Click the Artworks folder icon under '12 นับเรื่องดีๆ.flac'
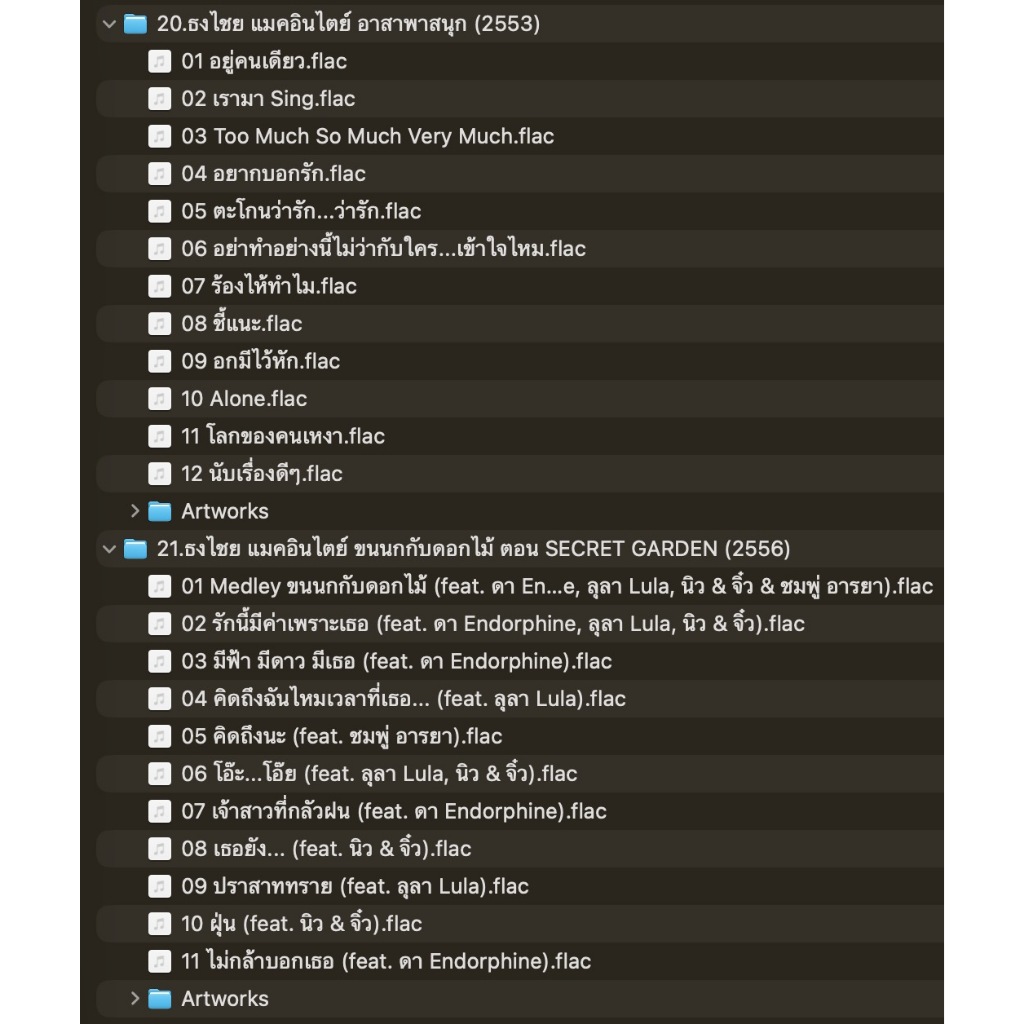 click(x=160, y=511)
